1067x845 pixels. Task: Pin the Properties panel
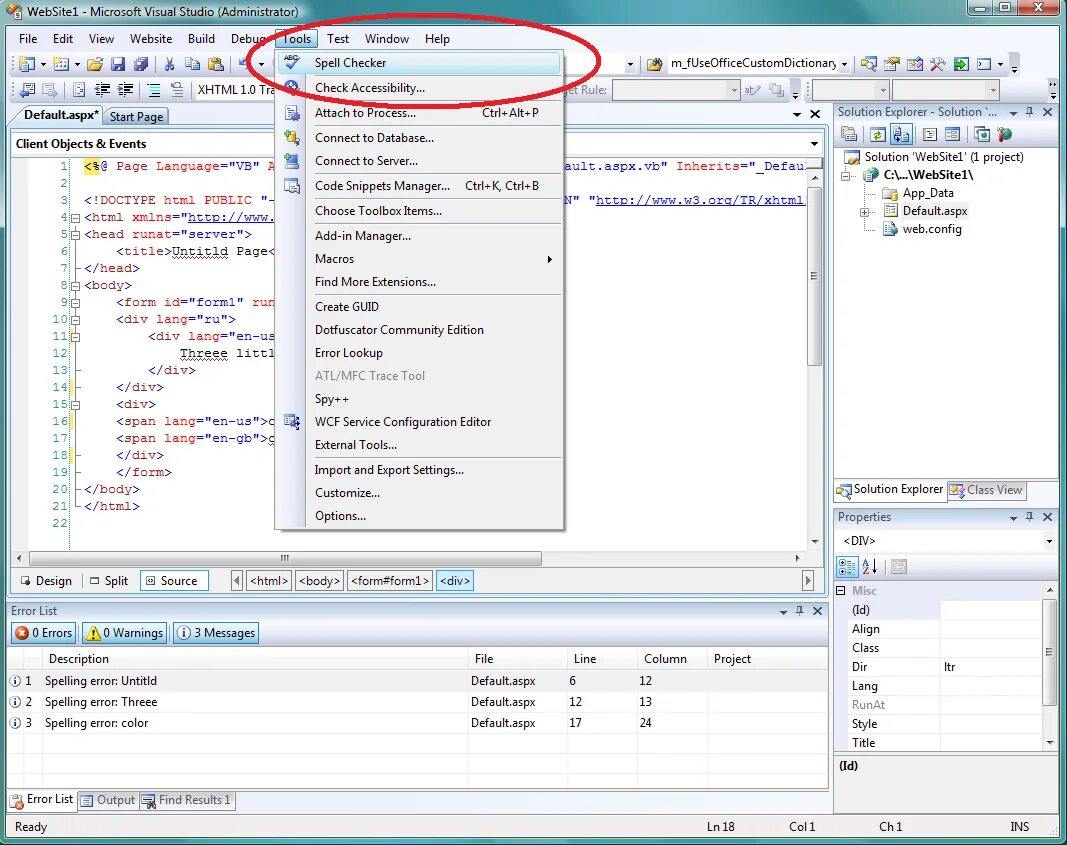1030,517
